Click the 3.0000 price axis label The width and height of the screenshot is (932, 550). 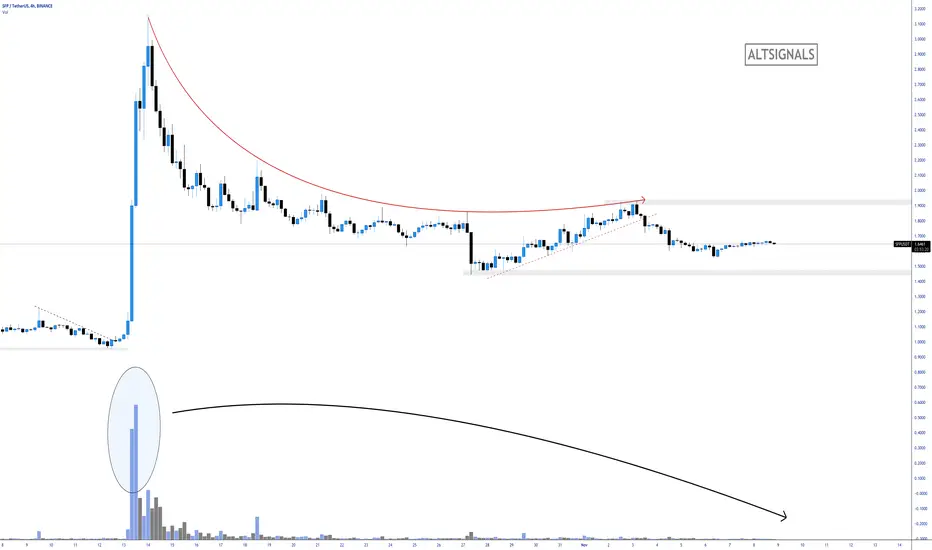(920, 40)
